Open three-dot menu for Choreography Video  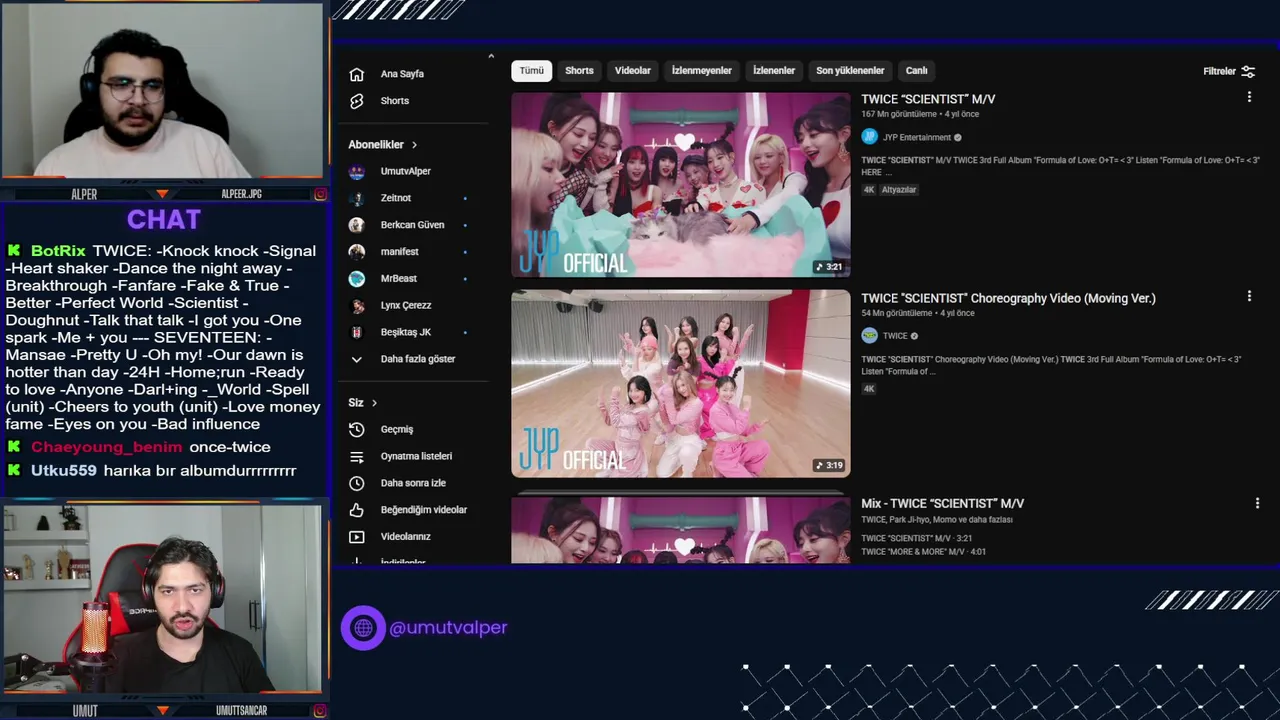[1249, 296]
